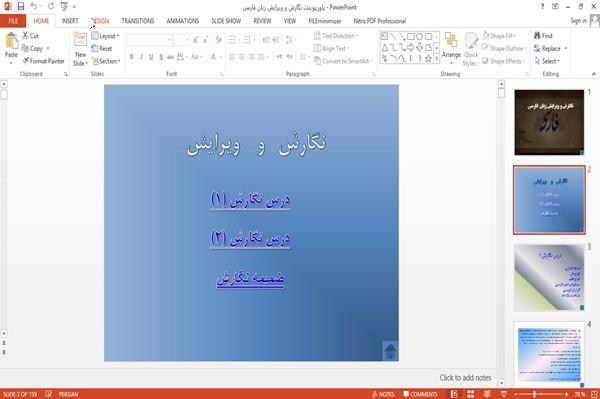
Task: Click the Start From Beginning slideshow icon
Action: [x=64, y=6]
